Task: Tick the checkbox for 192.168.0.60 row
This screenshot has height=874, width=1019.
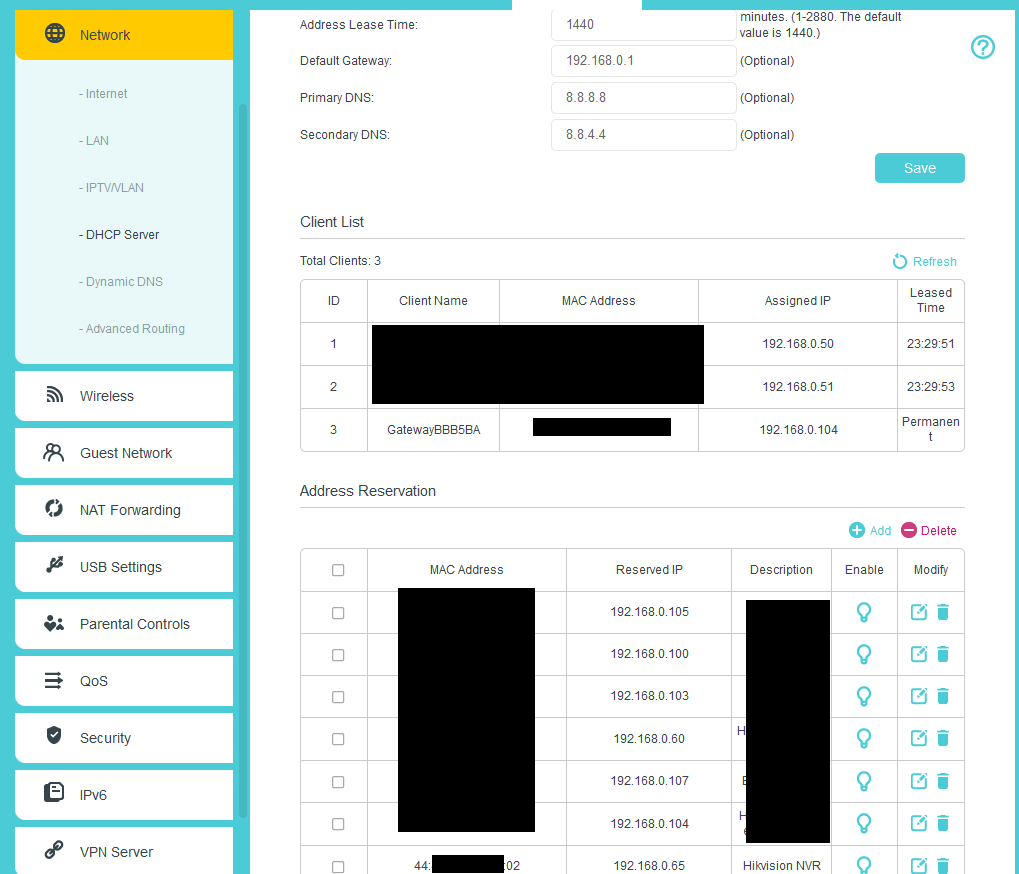Action: pyautogui.click(x=338, y=739)
